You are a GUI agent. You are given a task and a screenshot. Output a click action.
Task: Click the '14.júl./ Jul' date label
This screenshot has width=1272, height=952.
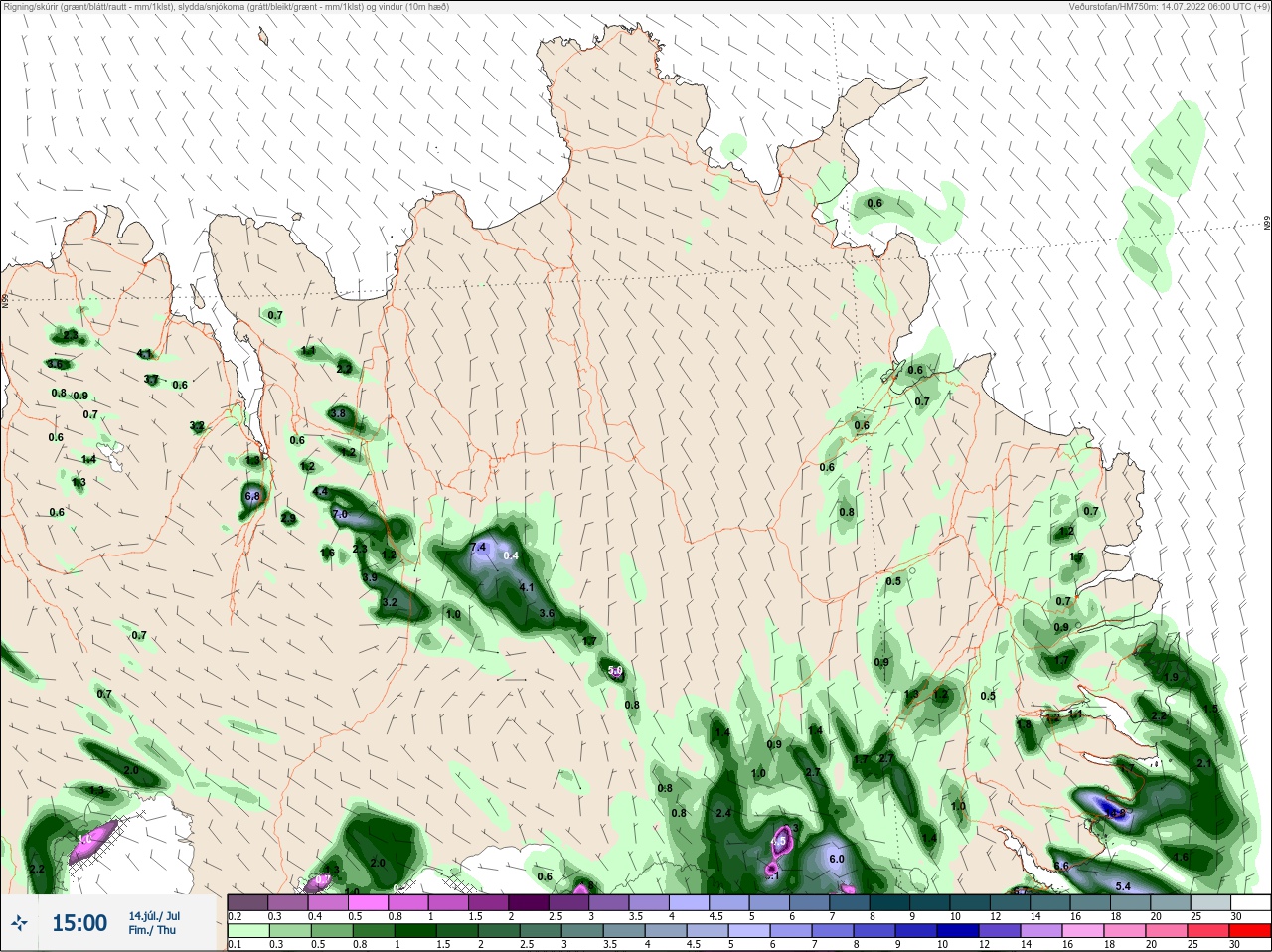(x=154, y=916)
